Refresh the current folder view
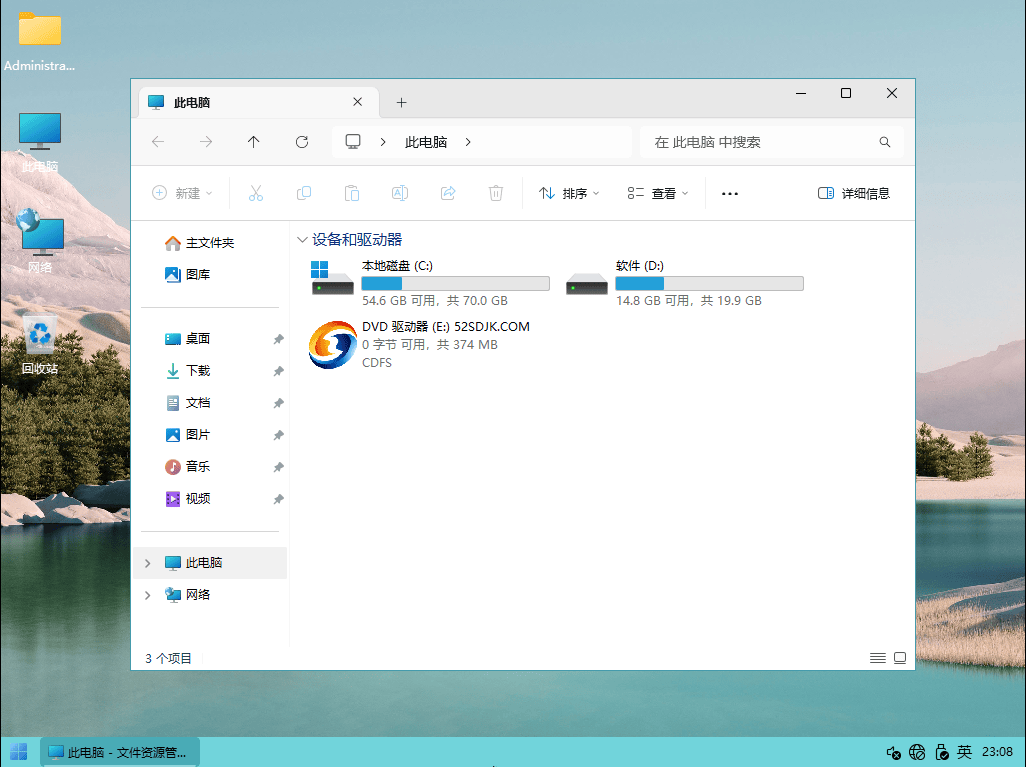The width and height of the screenshot is (1026, 767). point(302,142)
